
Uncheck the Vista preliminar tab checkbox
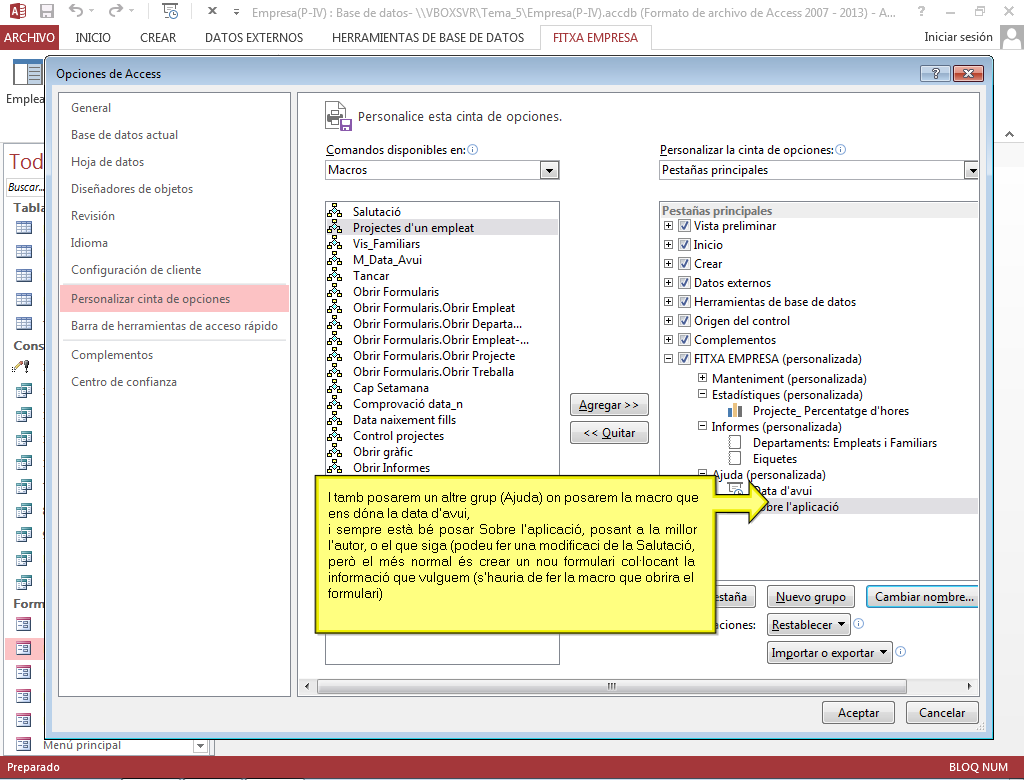tap(684, 226)
